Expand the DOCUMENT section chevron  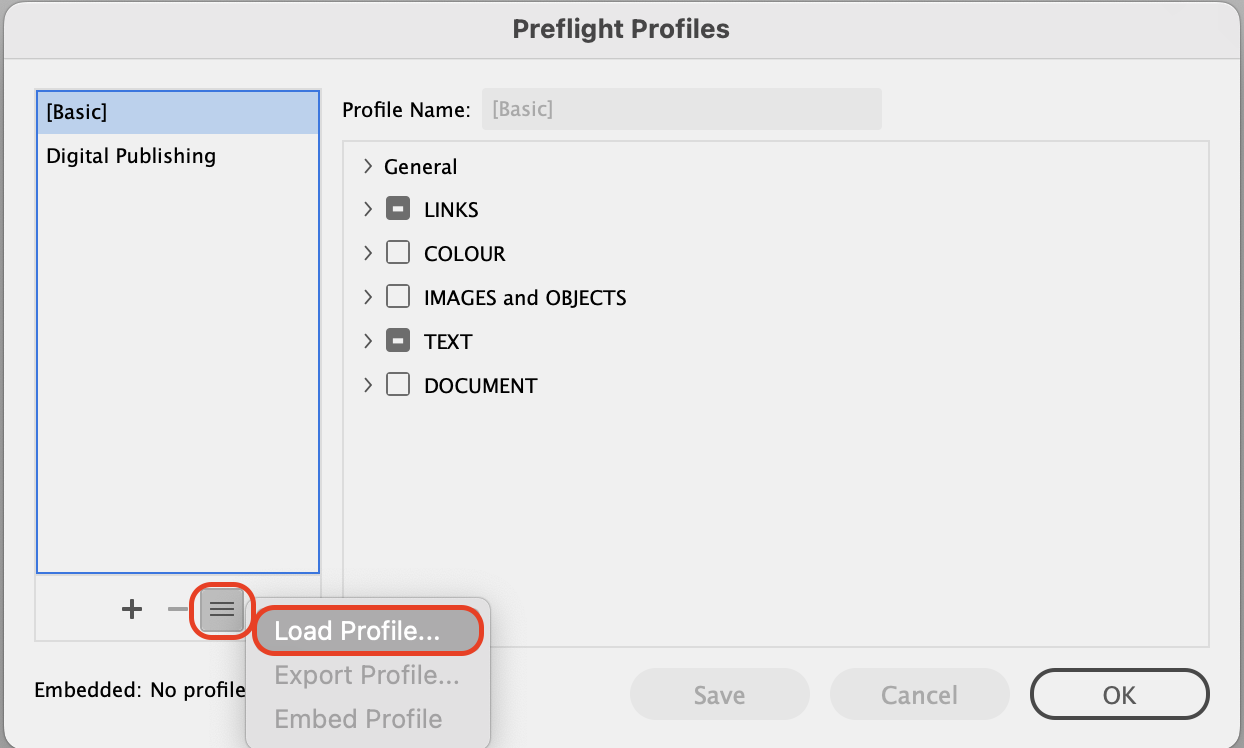tap(368, 385)
